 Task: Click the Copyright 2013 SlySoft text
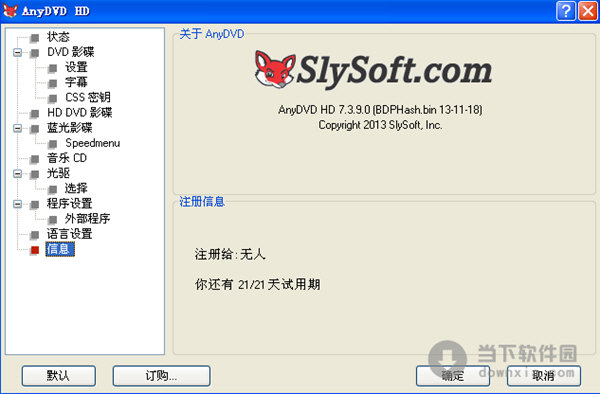380,125
